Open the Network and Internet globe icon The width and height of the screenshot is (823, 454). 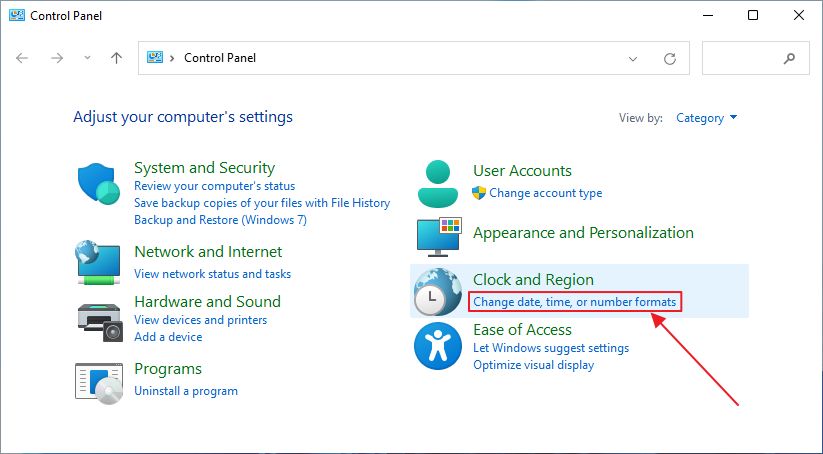tap(98, 262)
